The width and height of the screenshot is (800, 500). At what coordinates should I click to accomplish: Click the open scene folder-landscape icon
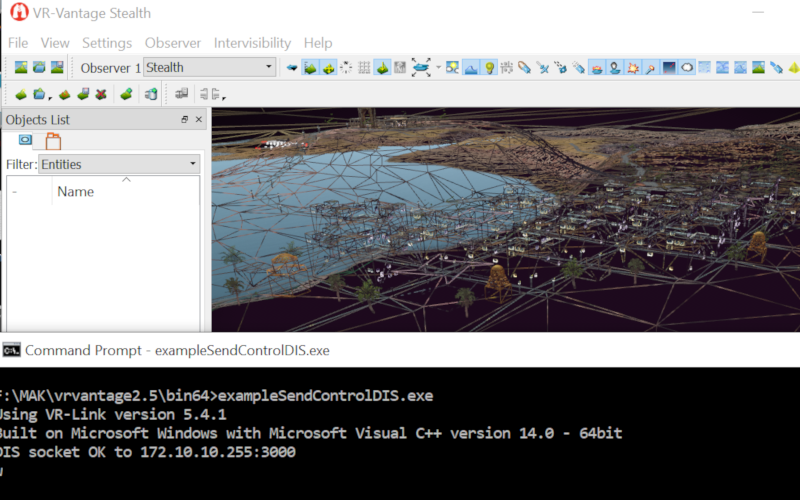39,67
